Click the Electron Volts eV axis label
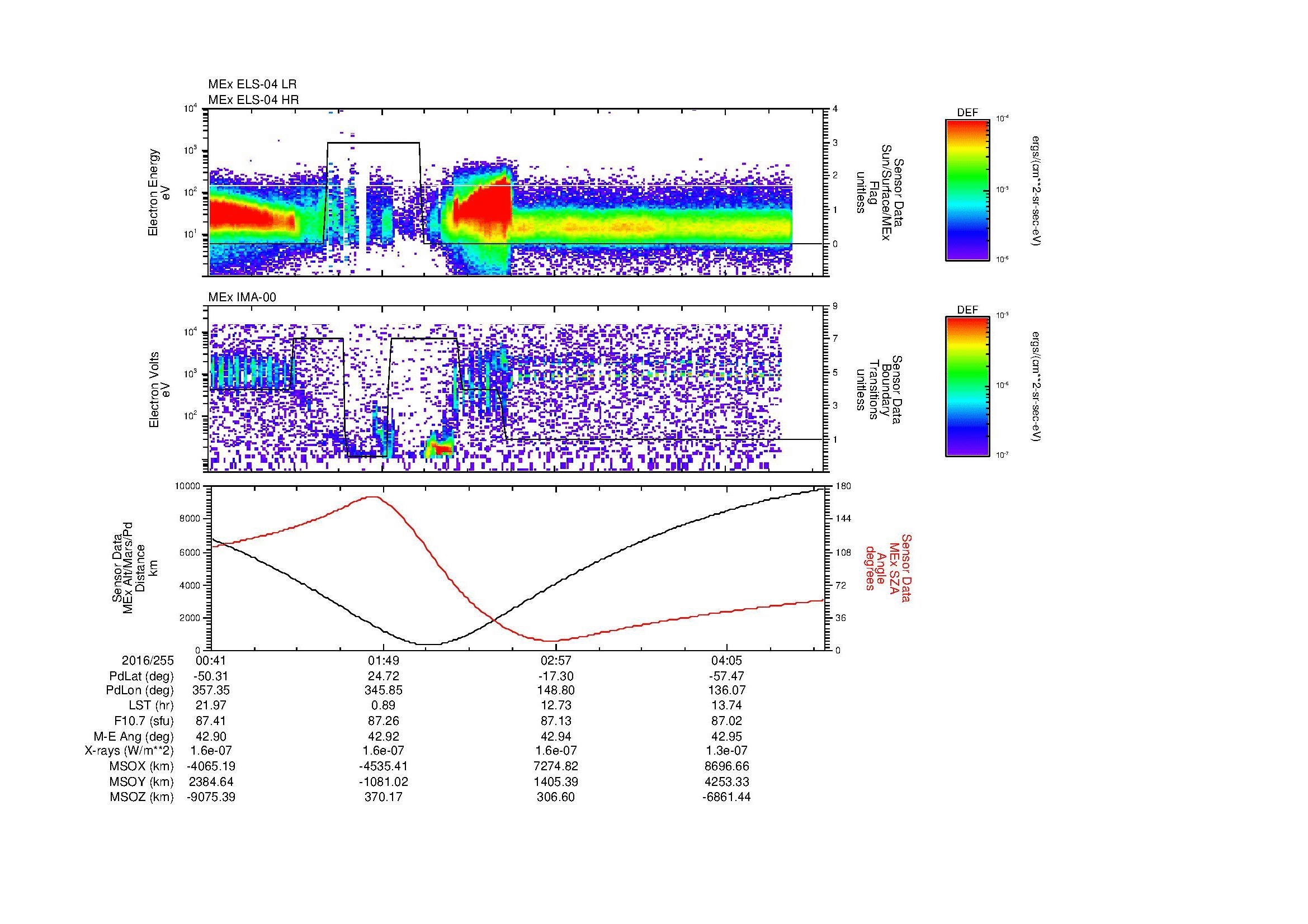This screenshot has height=924, width=1308. 160,390
